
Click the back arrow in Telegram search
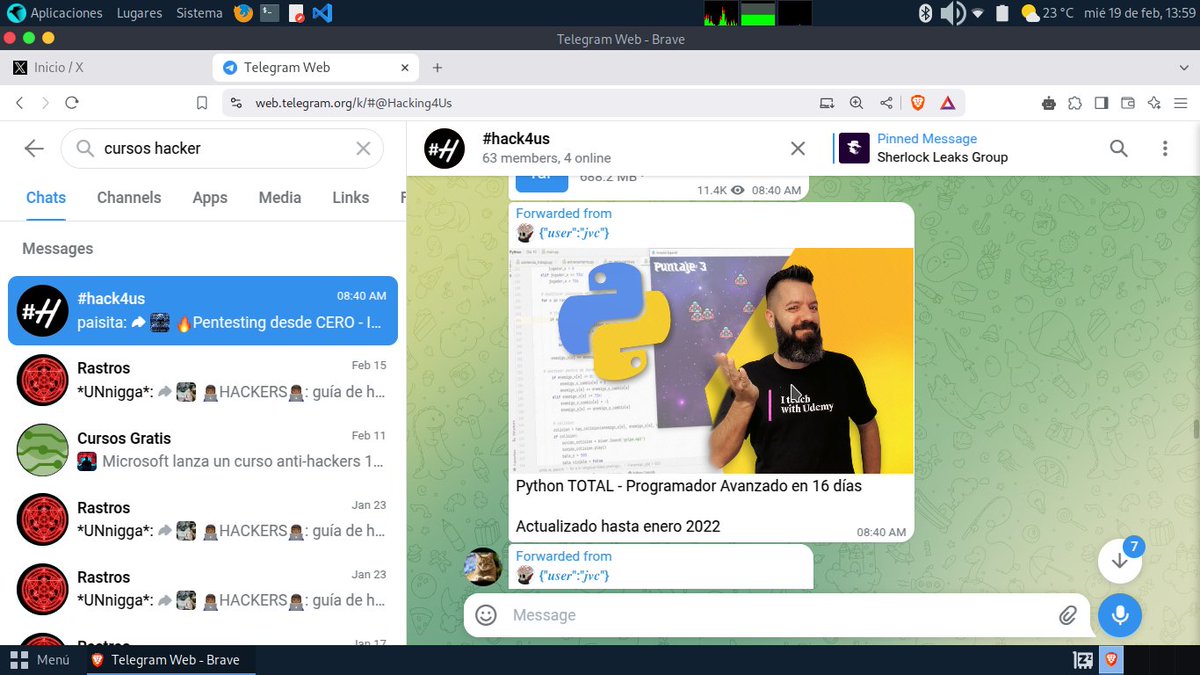34,148
